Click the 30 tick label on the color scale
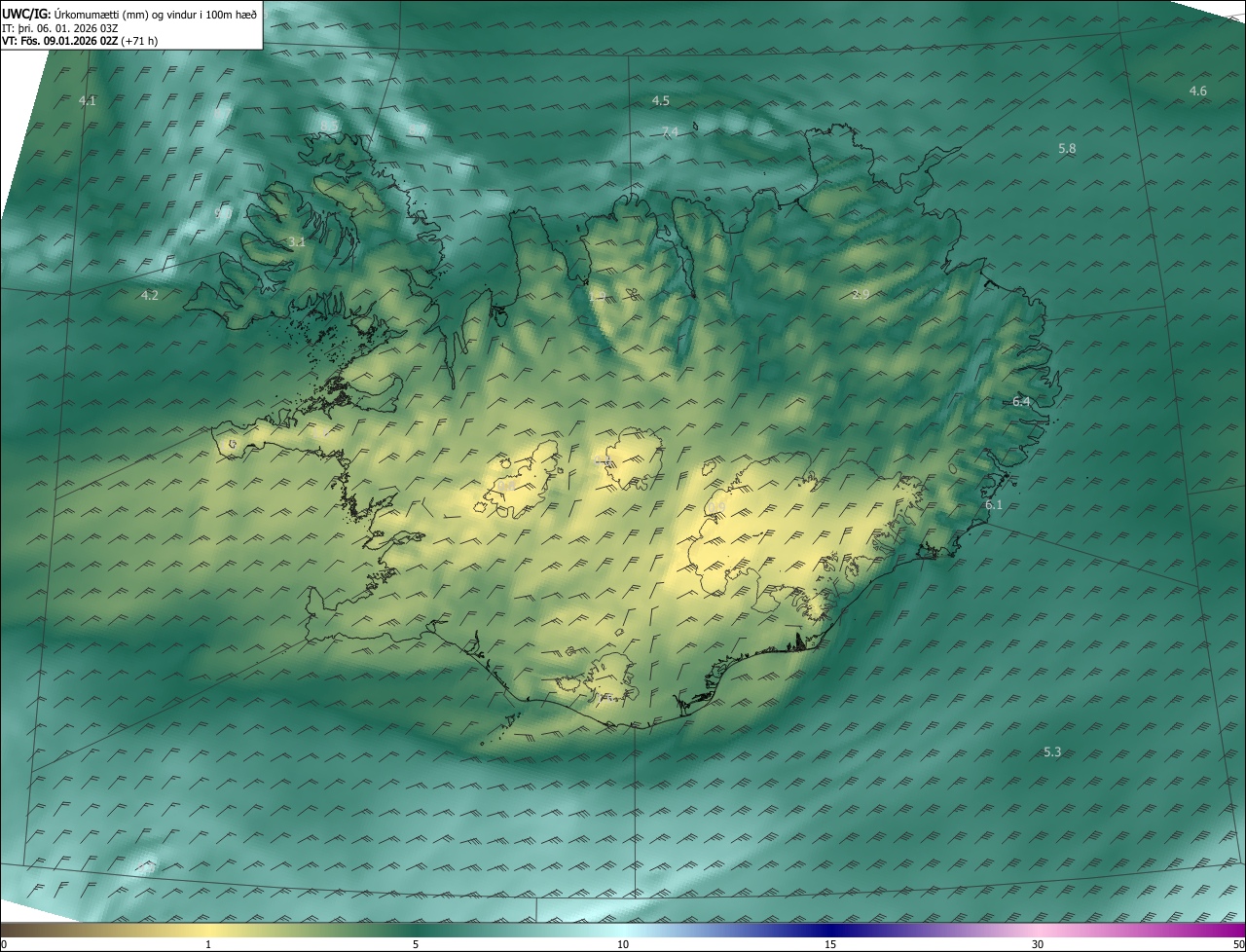The height and width of the screenshot is (952, 1246). [1038, 944]
